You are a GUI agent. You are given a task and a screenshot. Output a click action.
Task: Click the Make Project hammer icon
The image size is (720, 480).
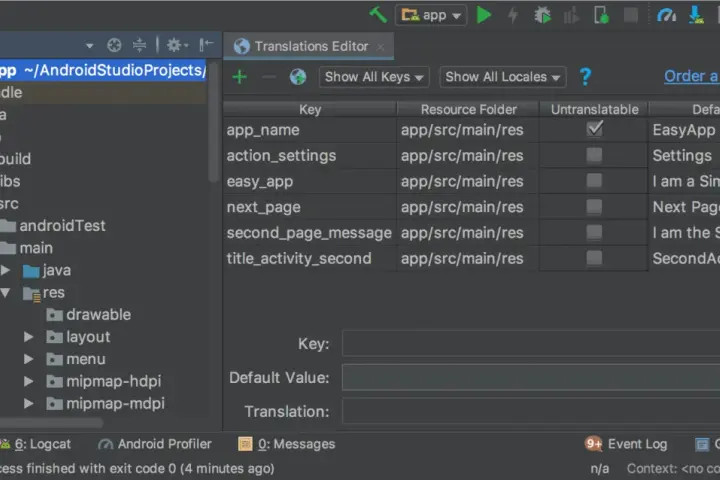coord(378,15)
